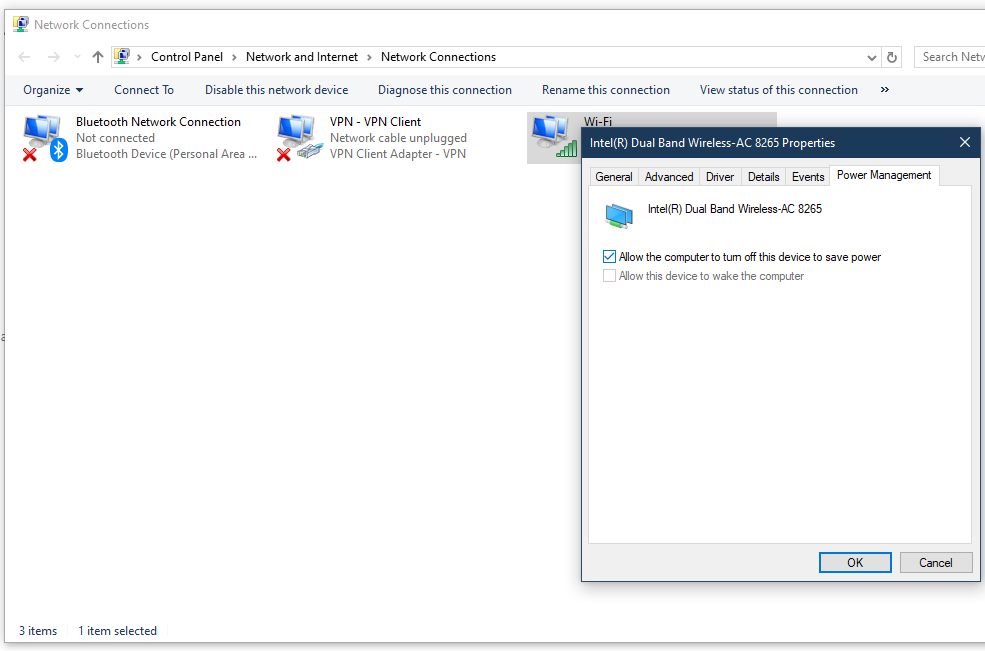The image size is (985, 651).
Task: Open address bar history dropdown
Action: (x=871, y=58)
